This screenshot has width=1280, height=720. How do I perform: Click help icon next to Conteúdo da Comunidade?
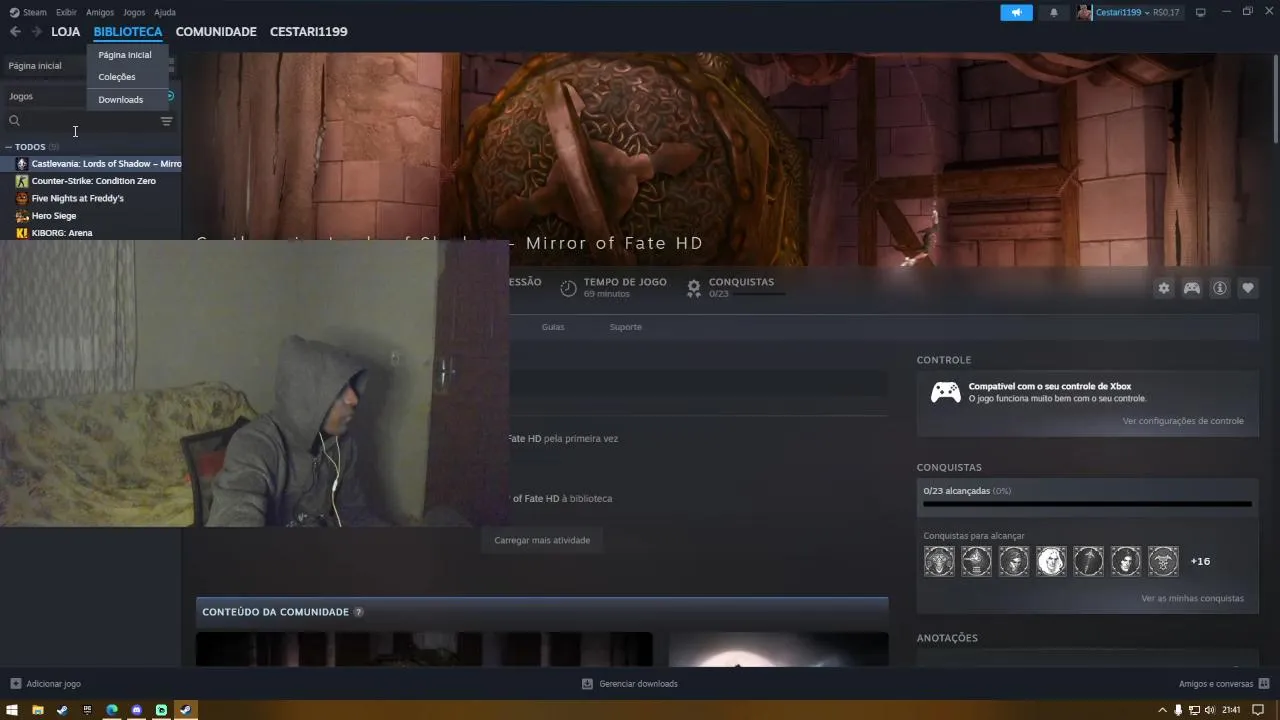point(359,612)
